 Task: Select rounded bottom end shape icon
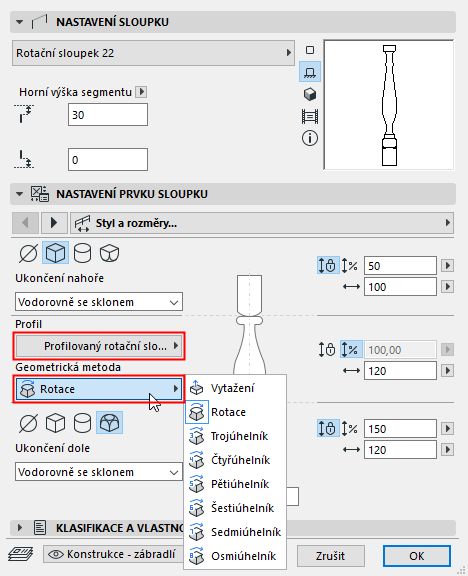[x=109, y=422]
